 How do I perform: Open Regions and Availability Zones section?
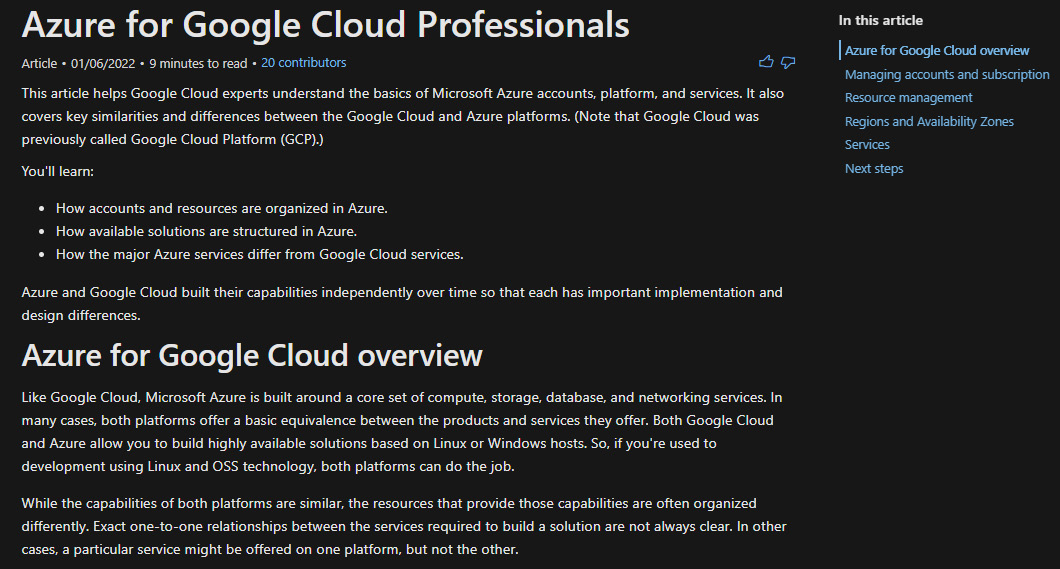[929, 122]
